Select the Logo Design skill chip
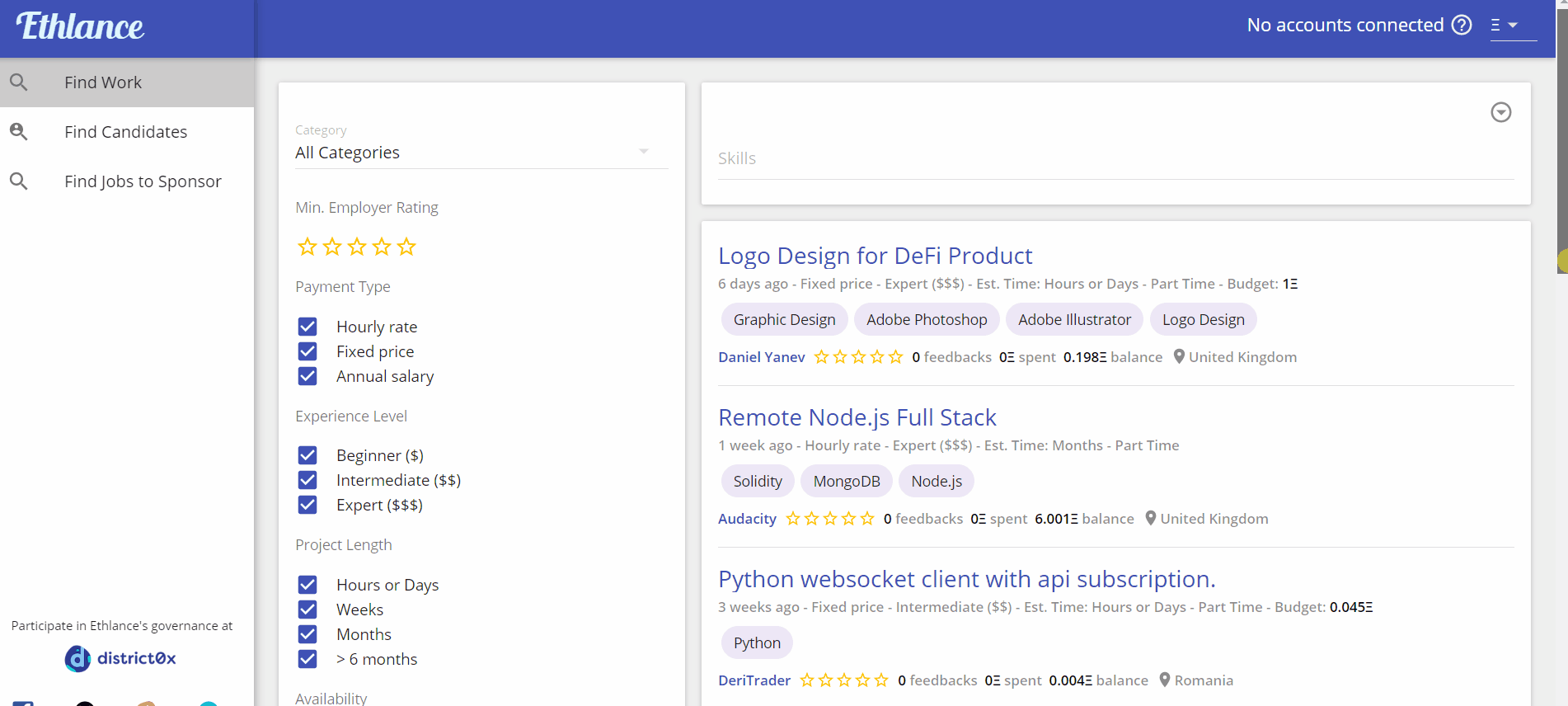This screenshot has height=706, width=1568. click(1204, 320)
